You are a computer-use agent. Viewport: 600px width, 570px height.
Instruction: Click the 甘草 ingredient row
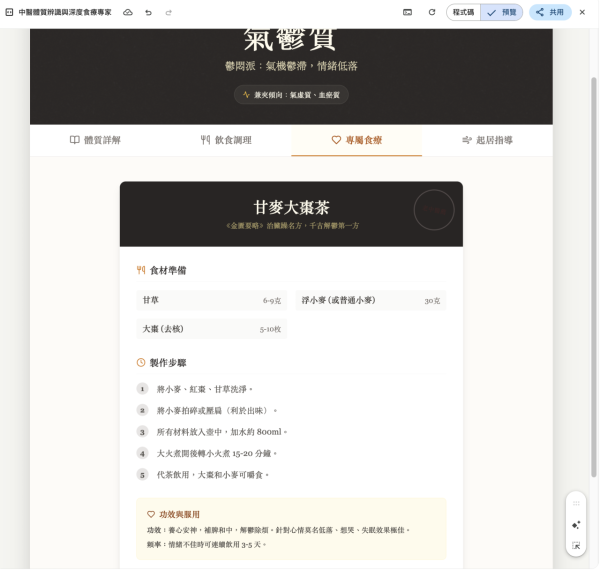point(212,300)
